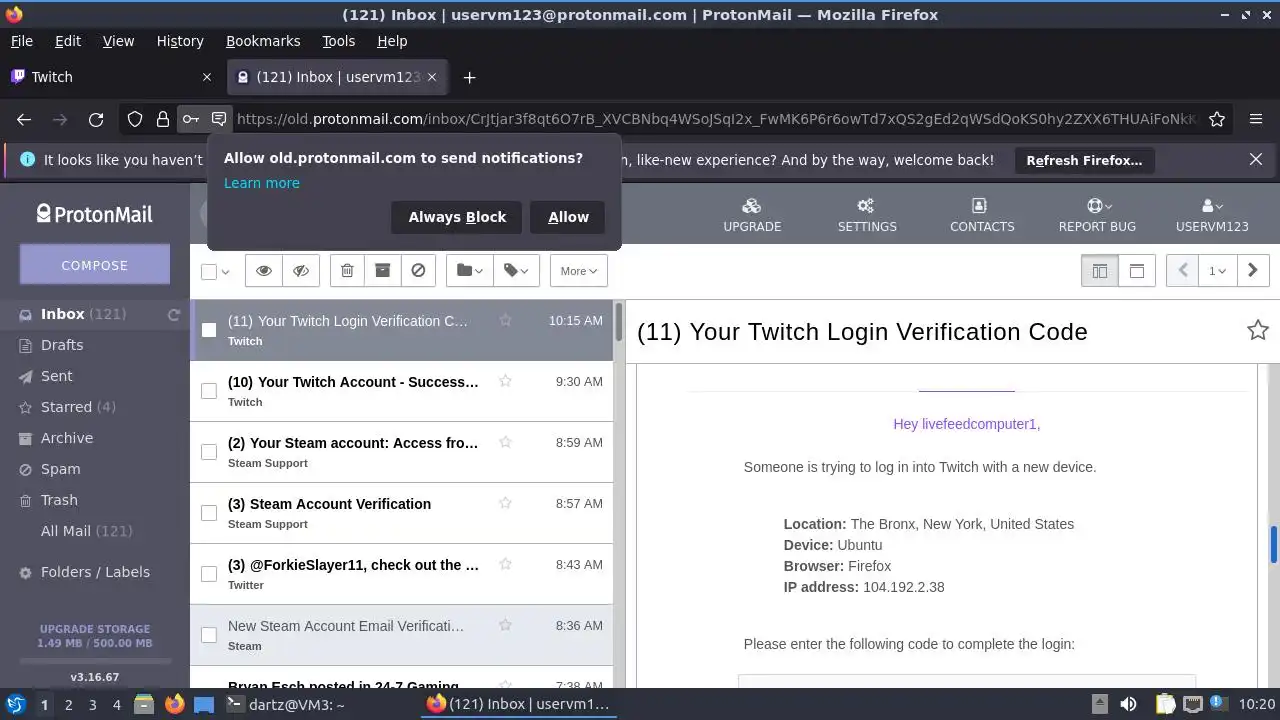The width and height of the screenshot is (1280, 720).
Task: Move selected mail to trash (trash can icon)
Action: [x=347, y=271]
